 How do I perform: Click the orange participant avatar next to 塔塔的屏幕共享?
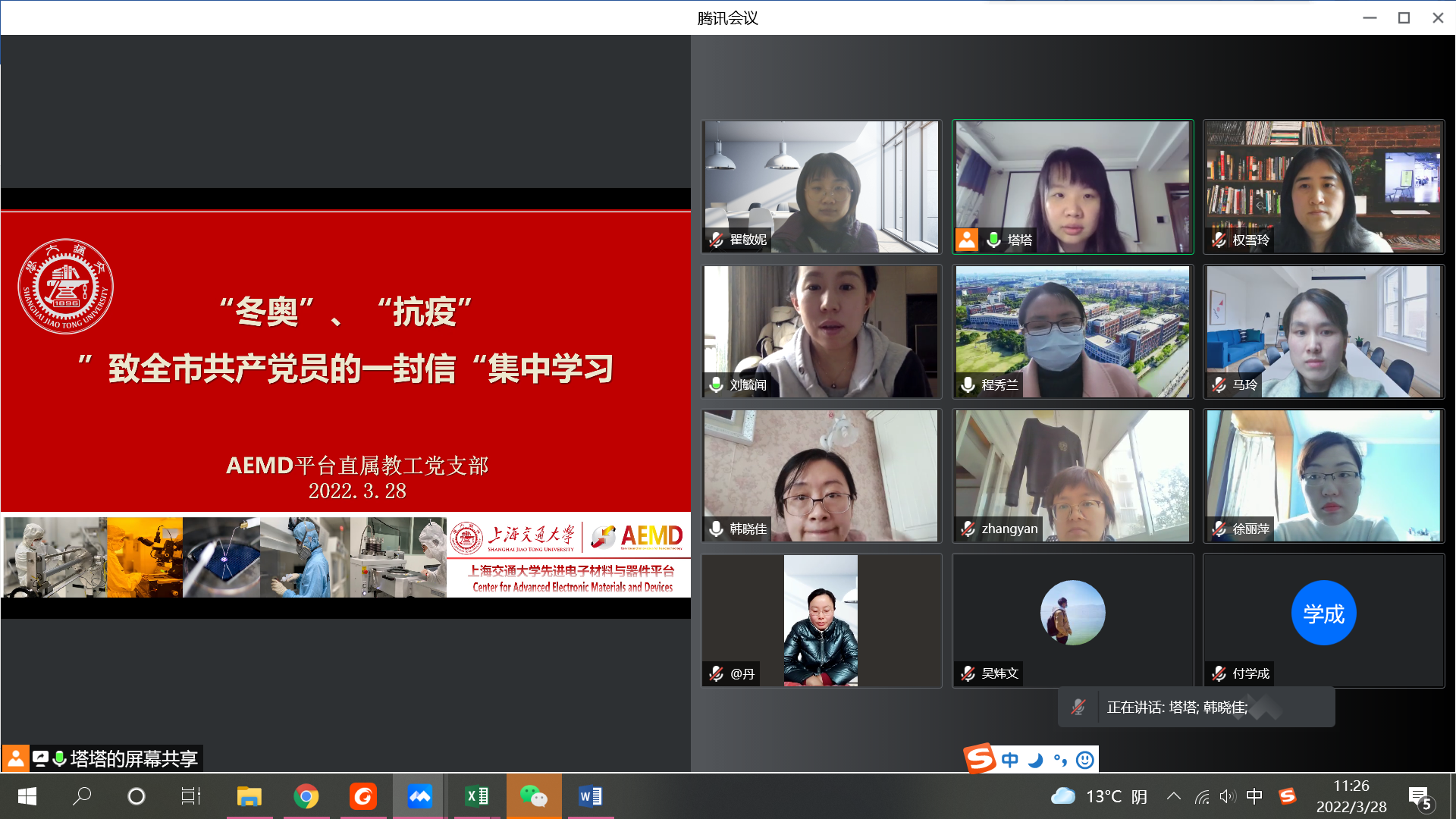pos(16,758)
